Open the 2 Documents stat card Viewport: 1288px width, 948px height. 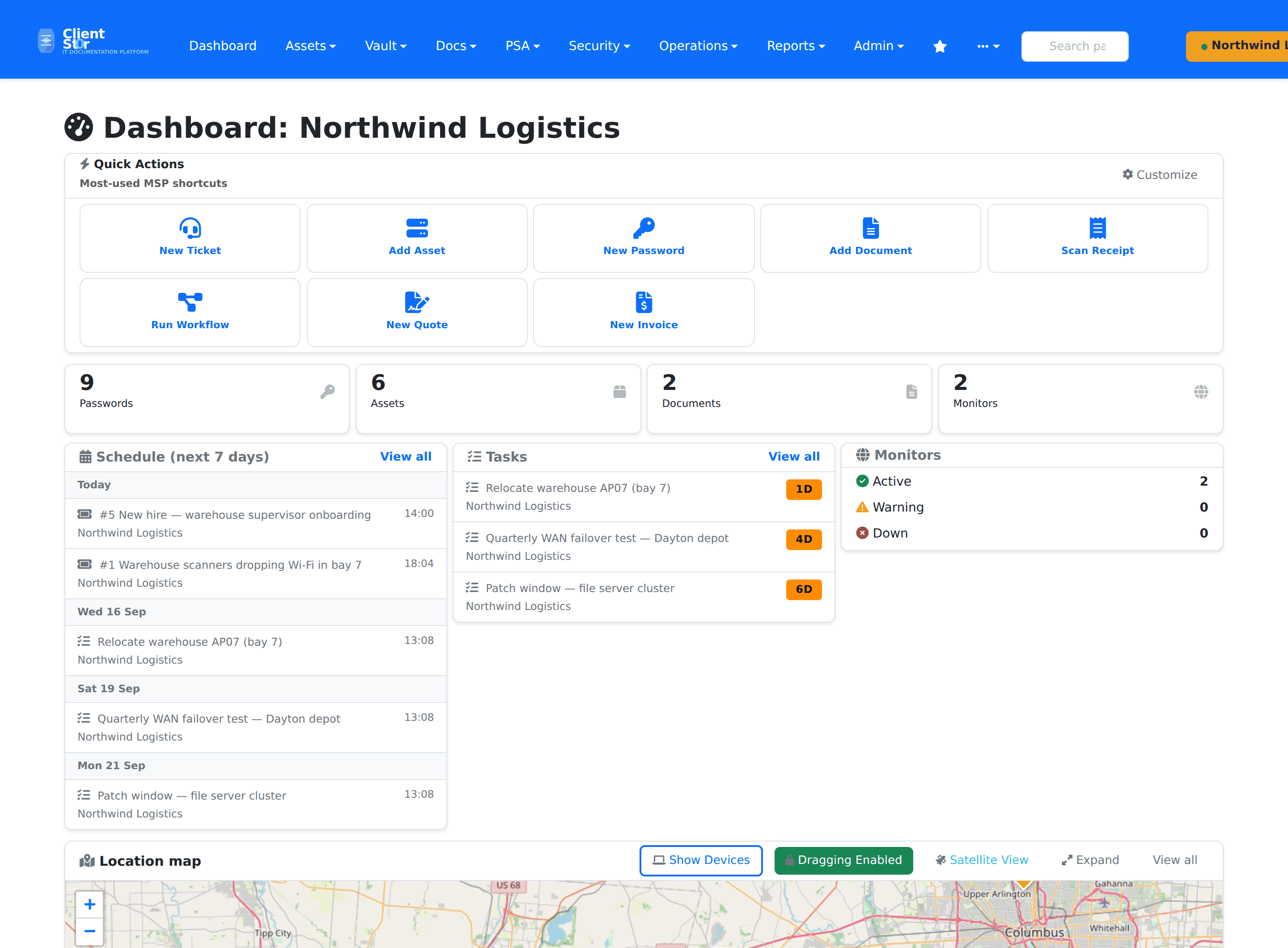tap(788, 398)
